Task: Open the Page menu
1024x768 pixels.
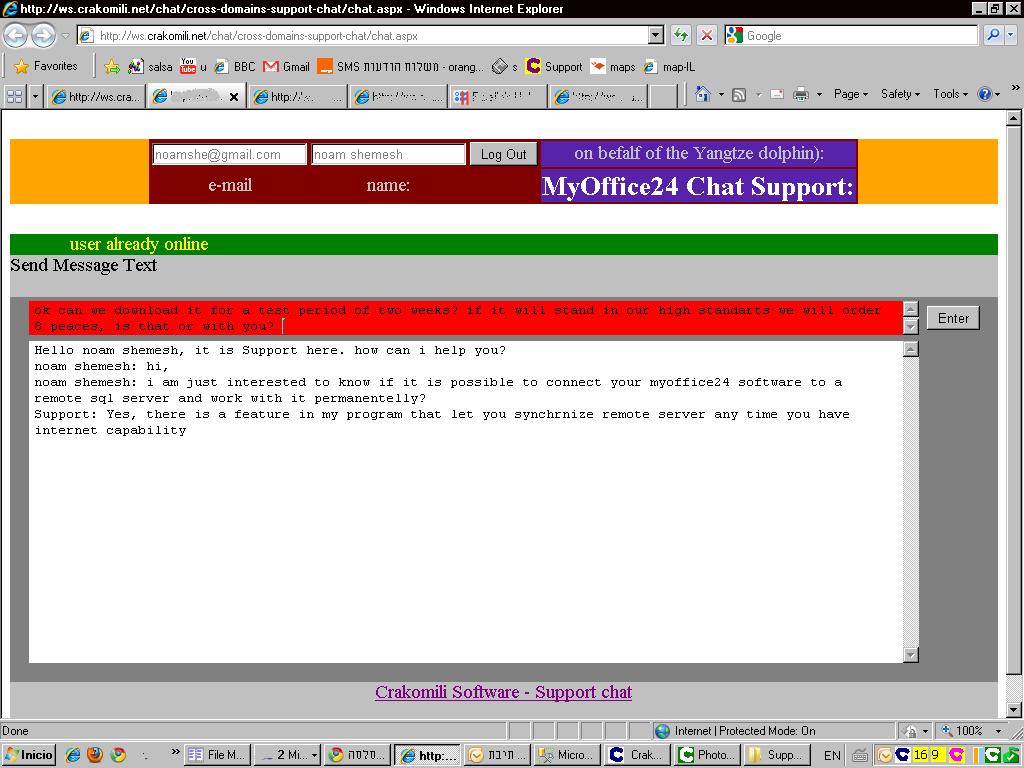Action: 851,94
